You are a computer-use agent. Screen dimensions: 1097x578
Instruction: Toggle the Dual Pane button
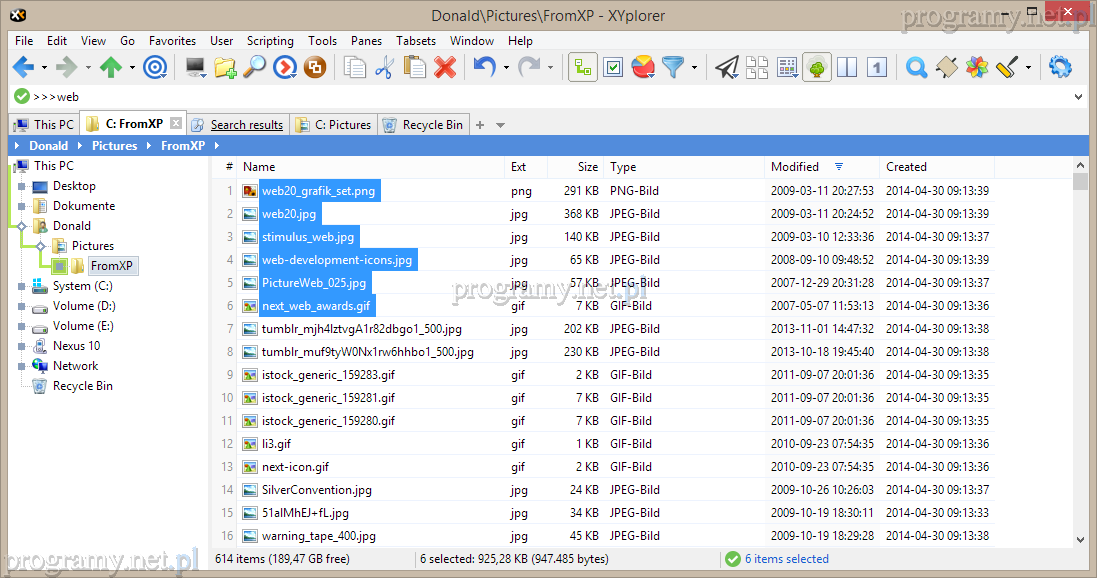pos(847,68)
